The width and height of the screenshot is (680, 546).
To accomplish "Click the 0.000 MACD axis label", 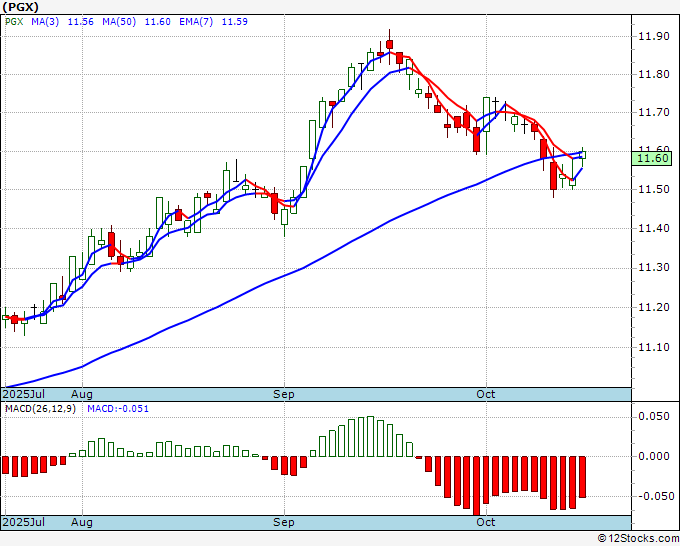I will (654, 456).
